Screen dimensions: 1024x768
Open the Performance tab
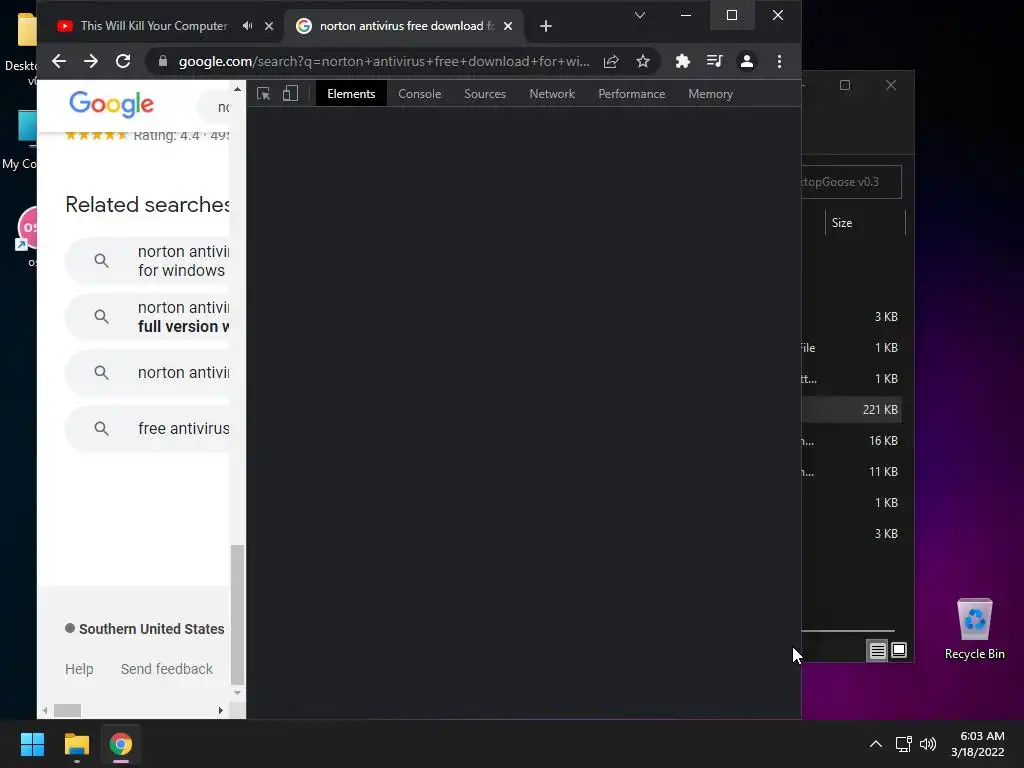pyautogui.click(x=632, y=94)
